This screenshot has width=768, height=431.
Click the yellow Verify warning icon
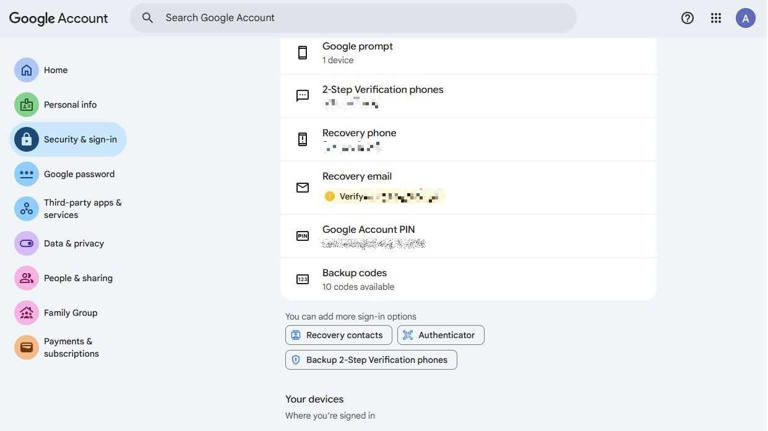330,196
